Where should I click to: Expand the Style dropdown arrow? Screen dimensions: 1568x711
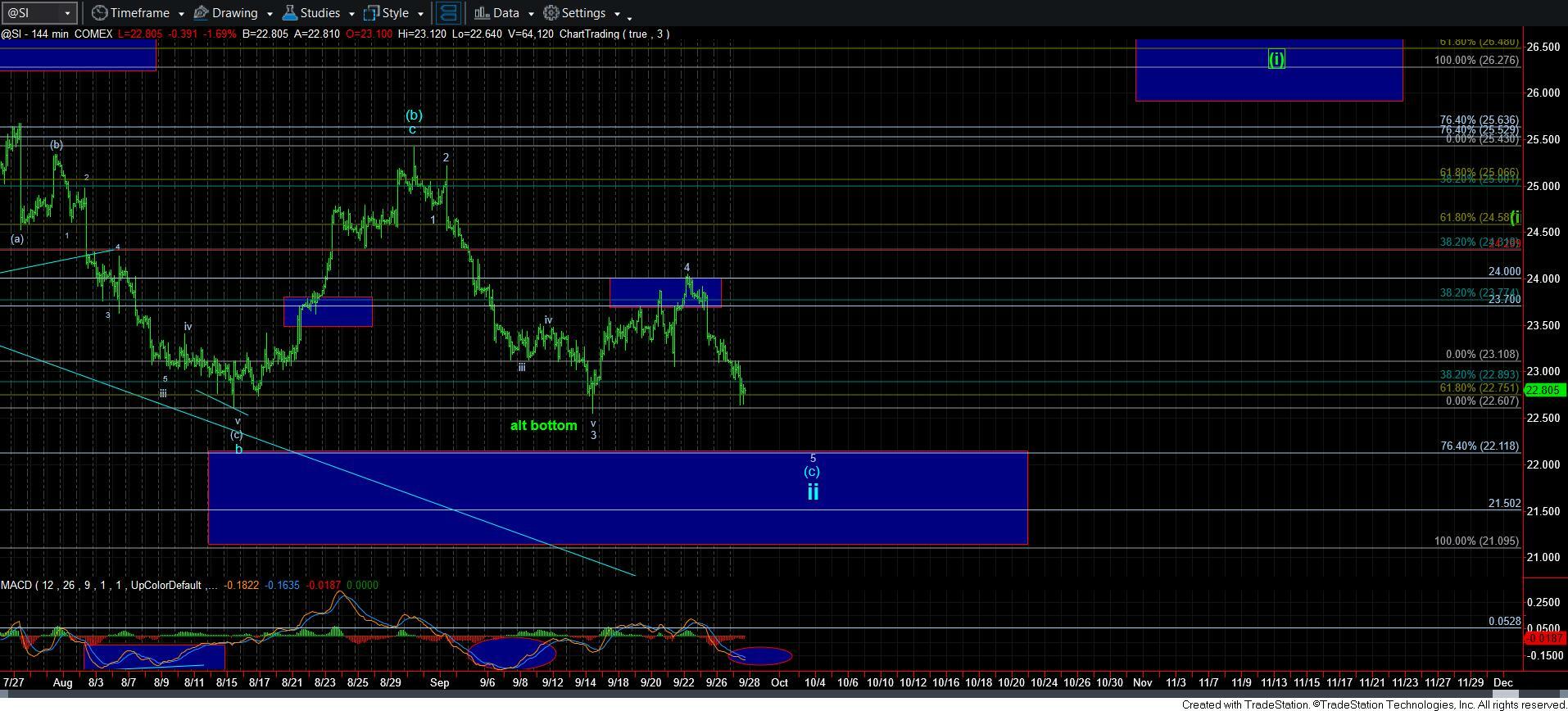pyautogui.click(x=419, y=14)
